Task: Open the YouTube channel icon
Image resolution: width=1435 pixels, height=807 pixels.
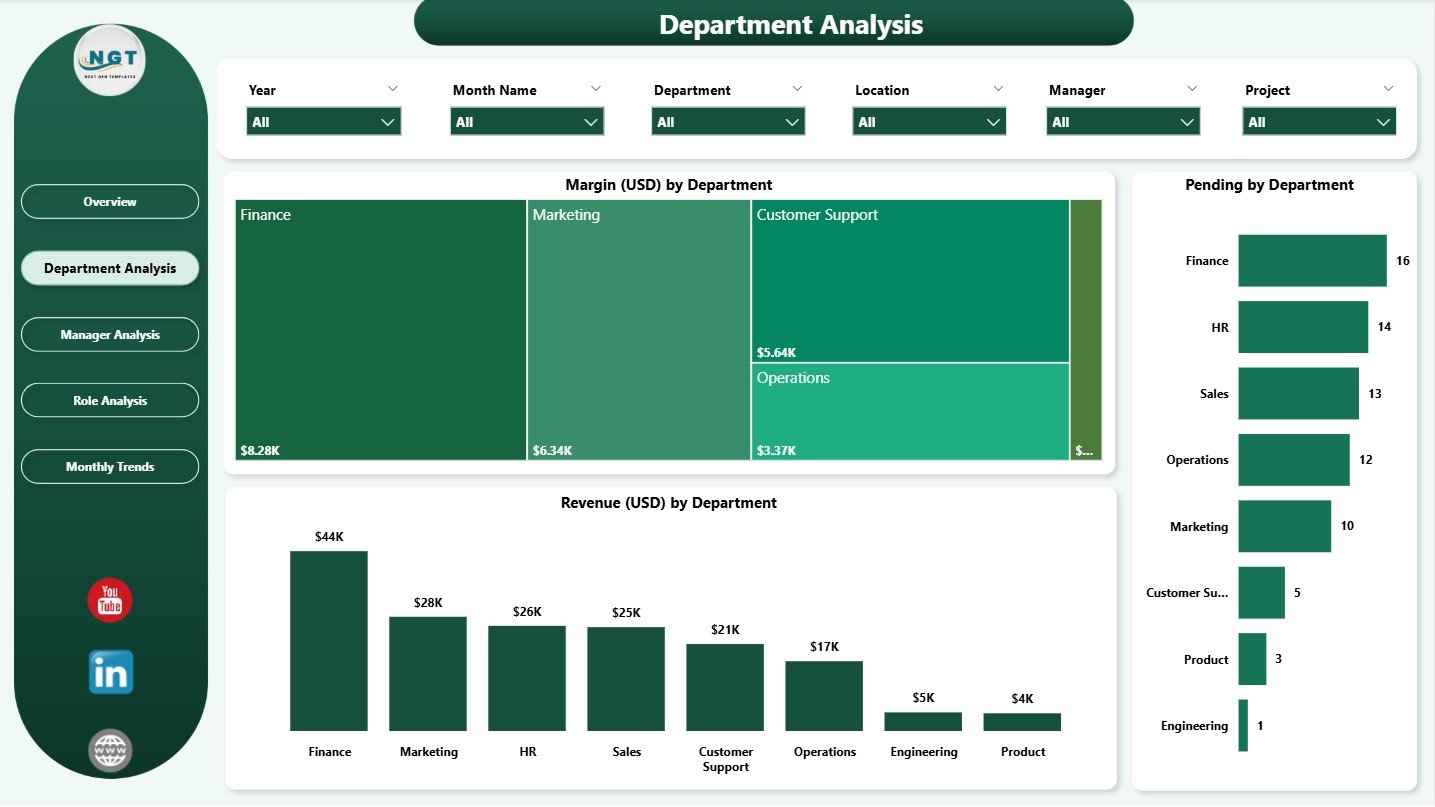Action: 110,600
